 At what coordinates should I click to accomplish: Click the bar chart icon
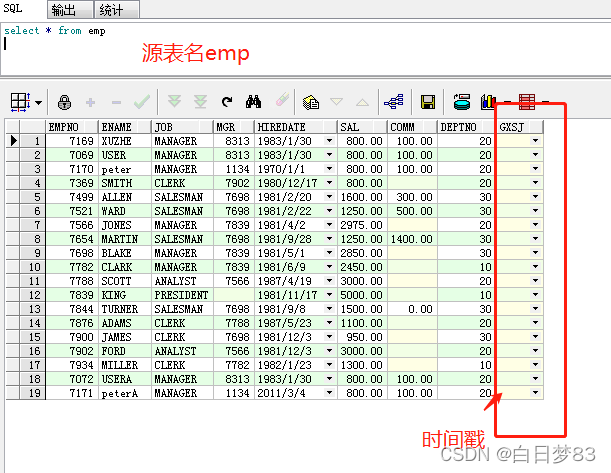(x=488, y=102)
